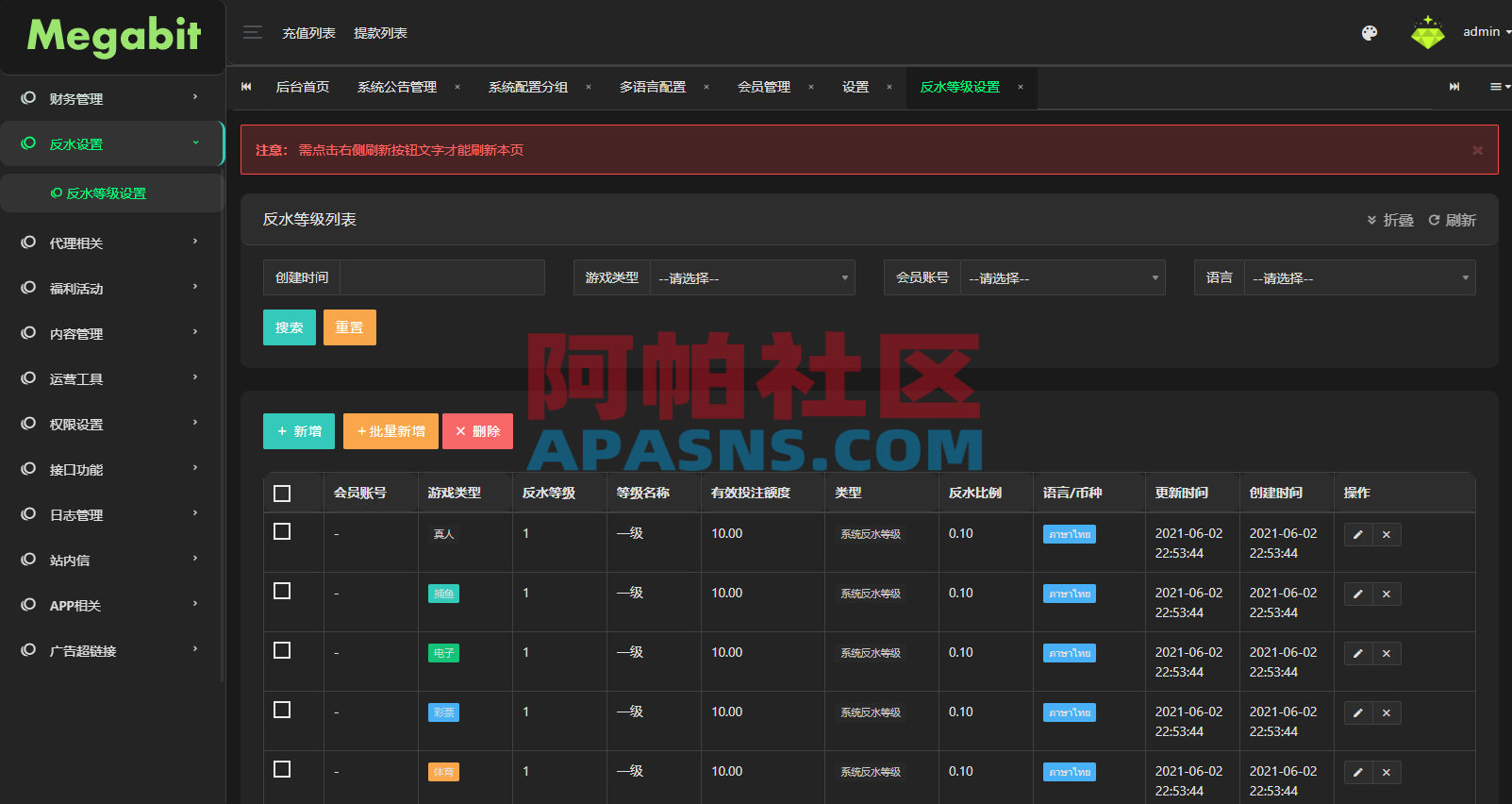Click the 搜索 search button
1512x804 pixels.
pos(290,327)
